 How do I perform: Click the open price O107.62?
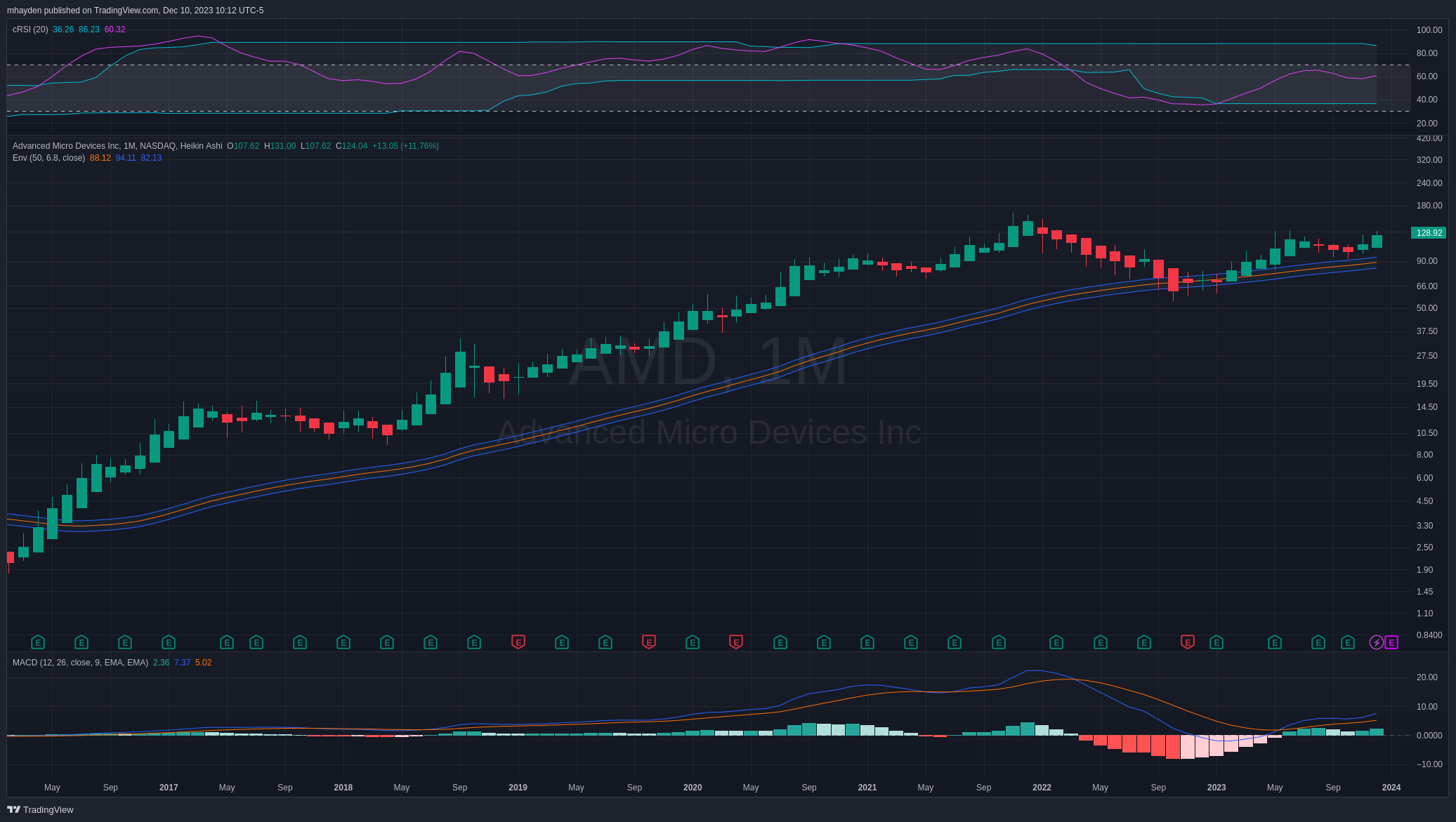tap(243, 146)
